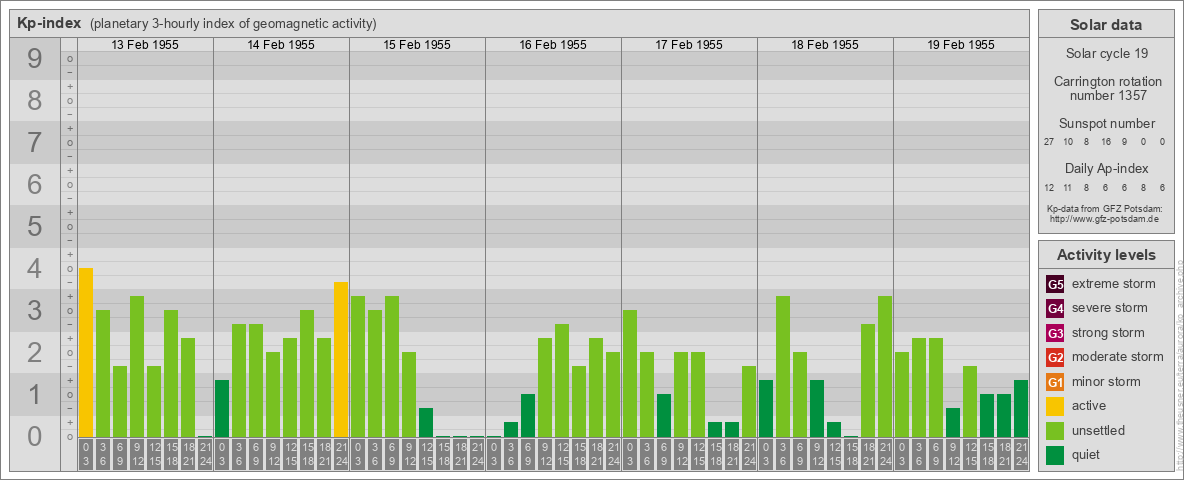Click the Ap-index value 11
This screenshot has width=1184, height=480.
point(1068,187)
